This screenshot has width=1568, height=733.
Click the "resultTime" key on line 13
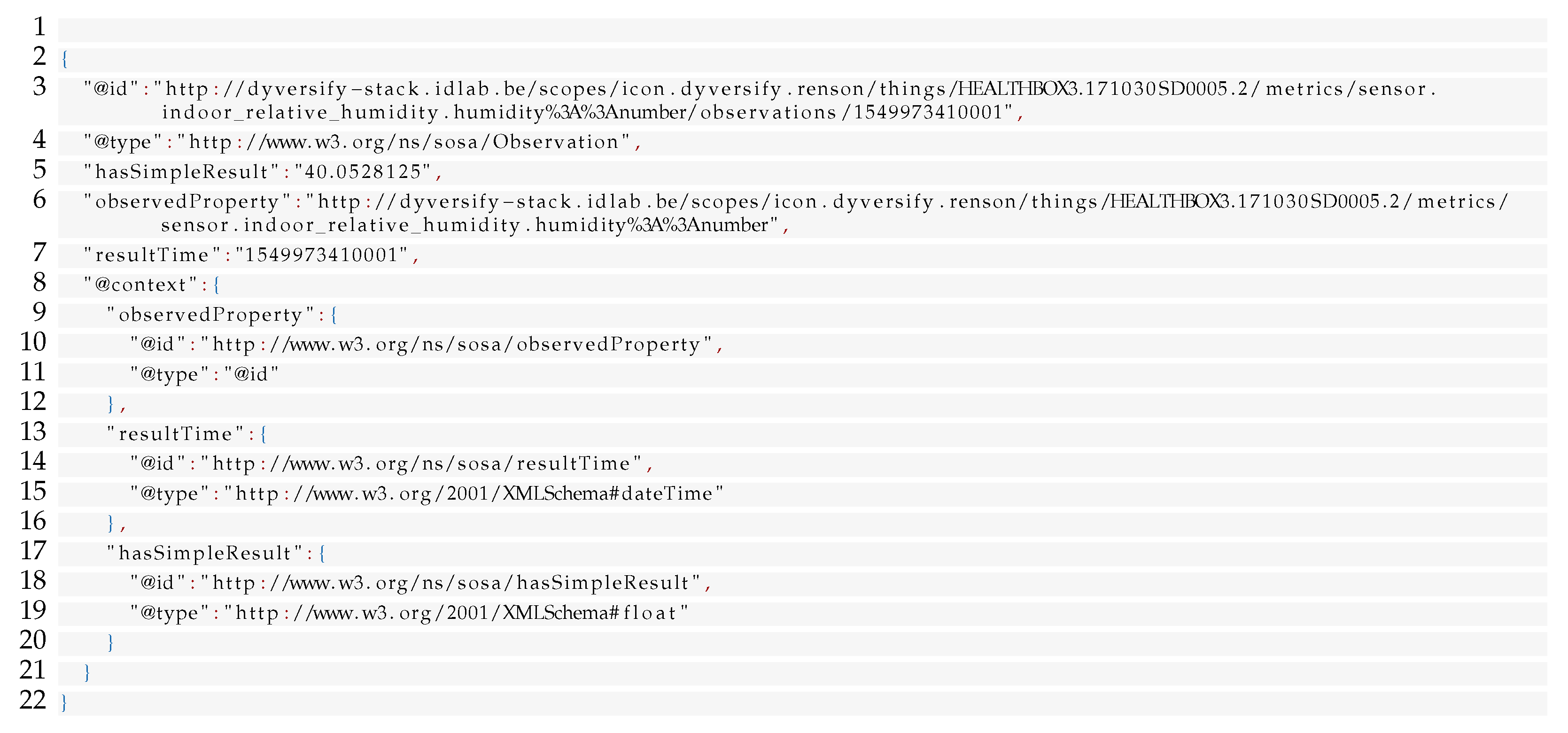click(x=176, y=434)
